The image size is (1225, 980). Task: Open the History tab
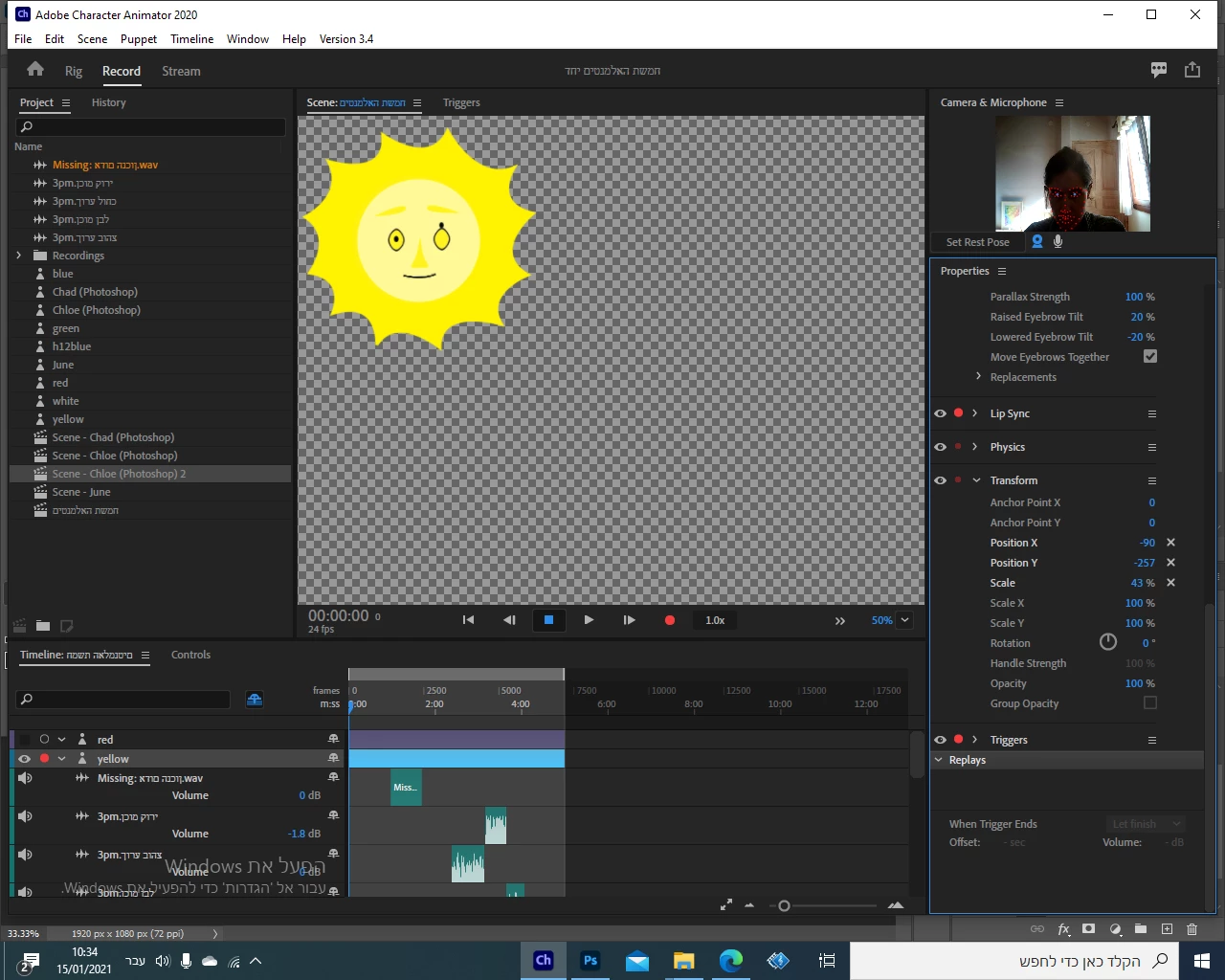pyautogui.click(x=109, y=102)
